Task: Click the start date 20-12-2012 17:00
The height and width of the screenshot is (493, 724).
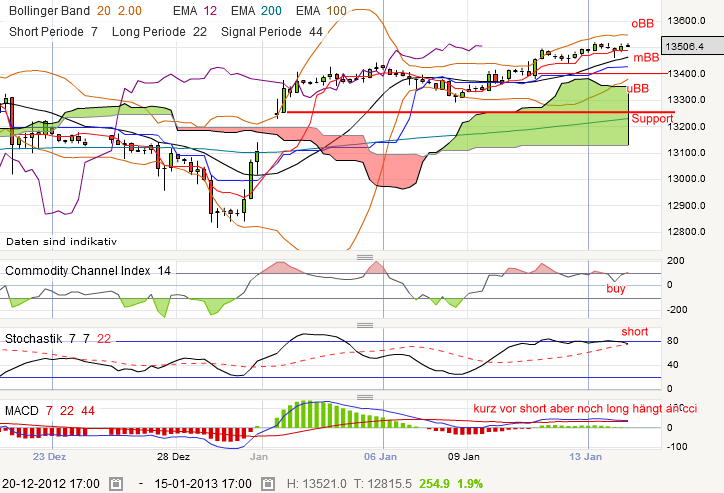Action: tap(51, 484)
